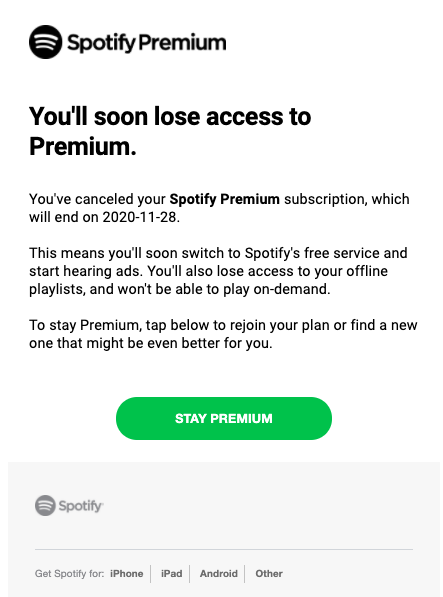443x597 pixels.
Task: Click the 'You've canceled your' sentence start
Action: tap(97, 199)
